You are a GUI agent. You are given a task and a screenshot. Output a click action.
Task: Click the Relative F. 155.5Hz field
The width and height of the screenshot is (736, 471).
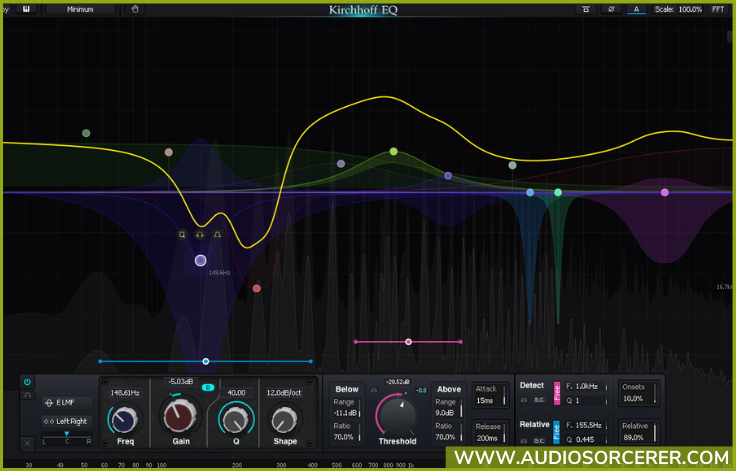click(x=587, y=425)
